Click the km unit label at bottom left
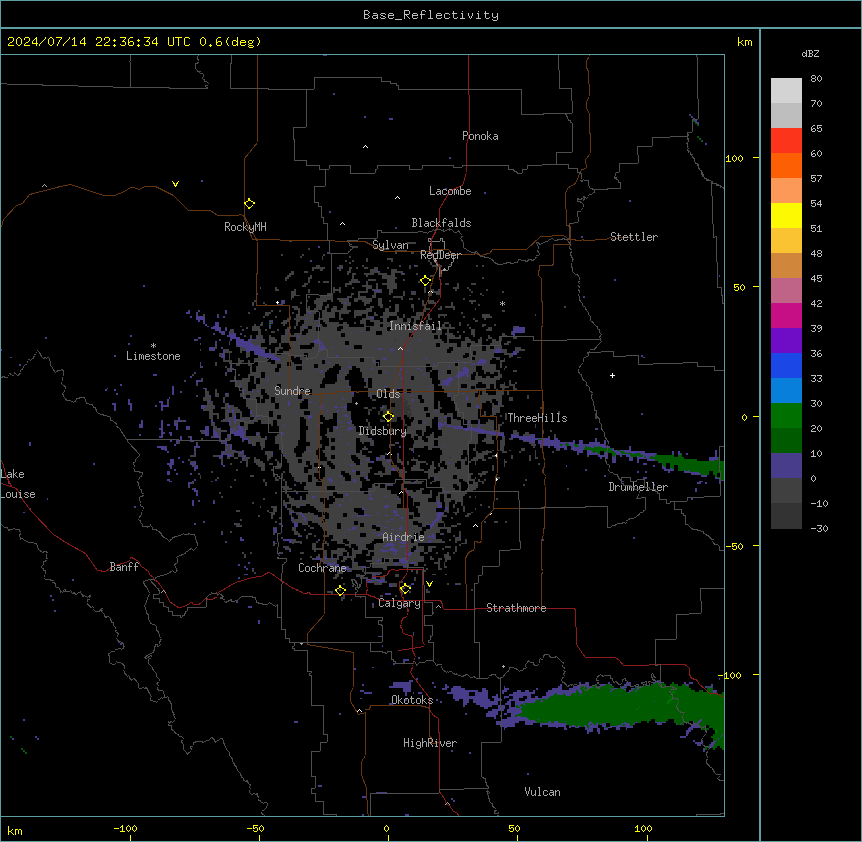This screenshot has height=842, width=862. pyautogui.click(x=15, y=830)
